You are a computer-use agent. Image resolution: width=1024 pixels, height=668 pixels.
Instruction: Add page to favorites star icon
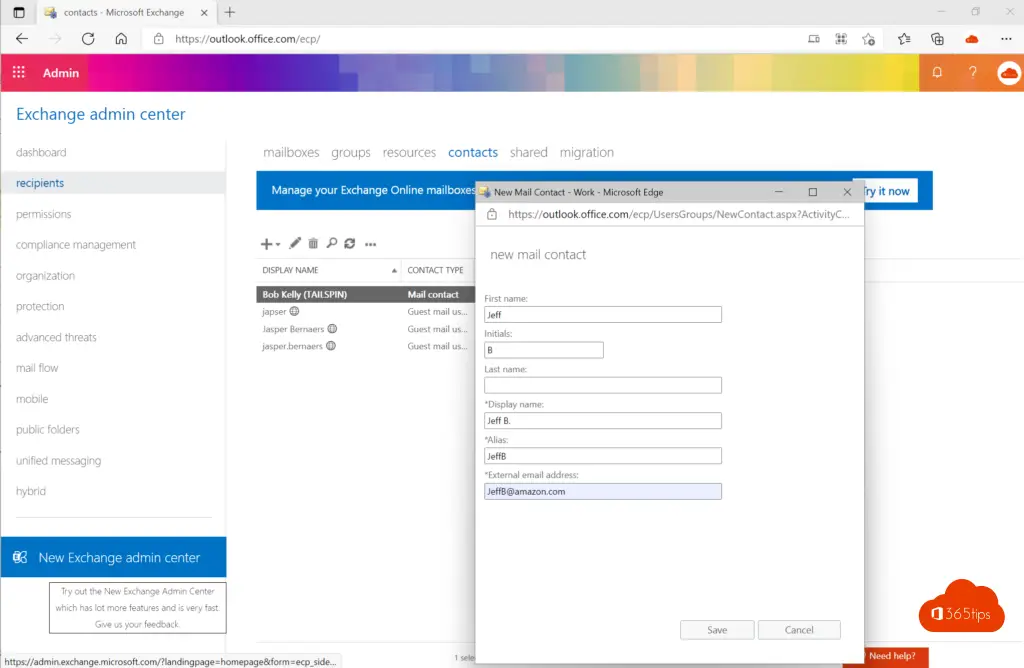(869, 39)
